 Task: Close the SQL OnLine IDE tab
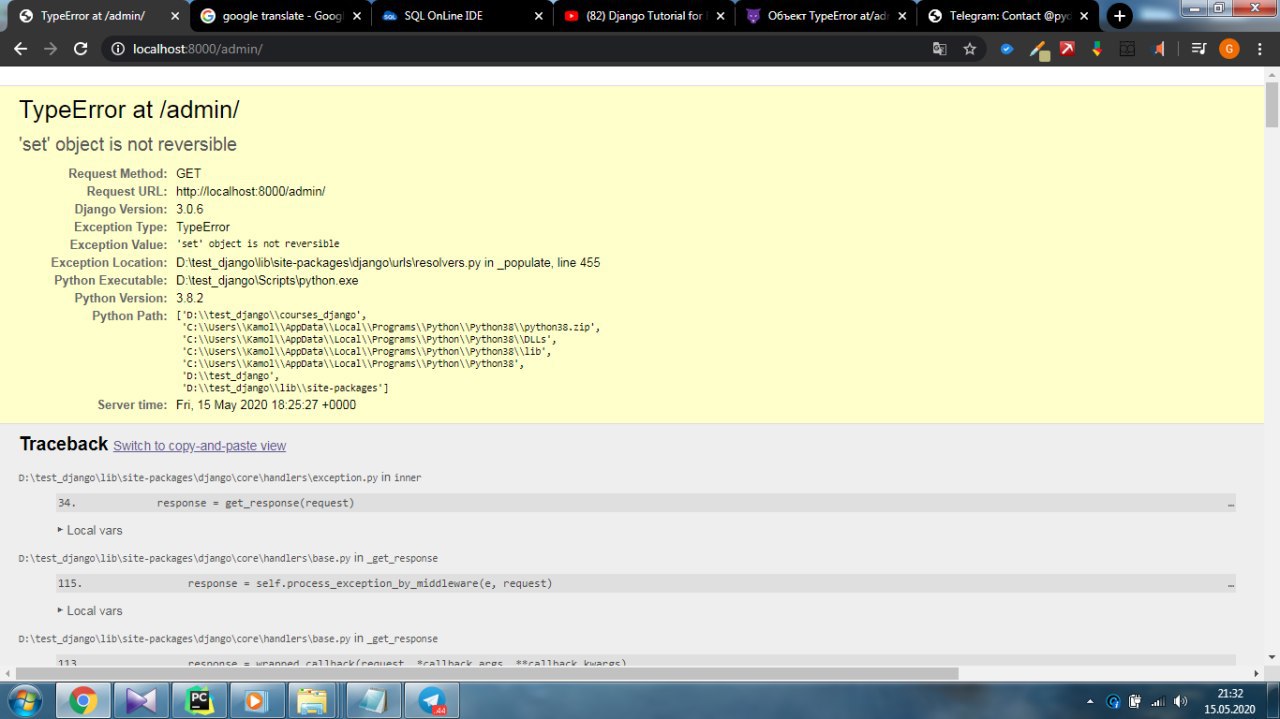[x=538, y=16]
